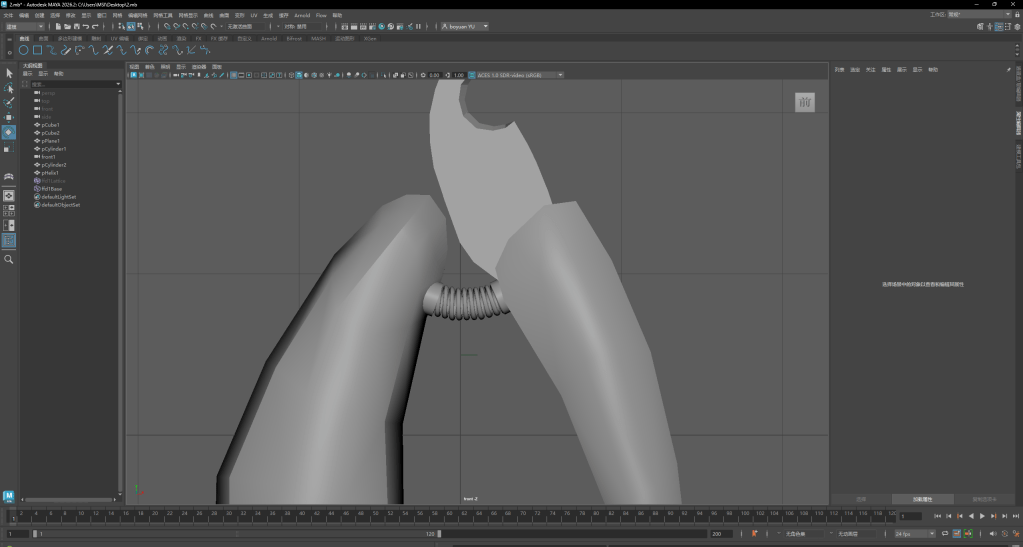Open the 24 fps frame rate dropdown

click(915, 534)
